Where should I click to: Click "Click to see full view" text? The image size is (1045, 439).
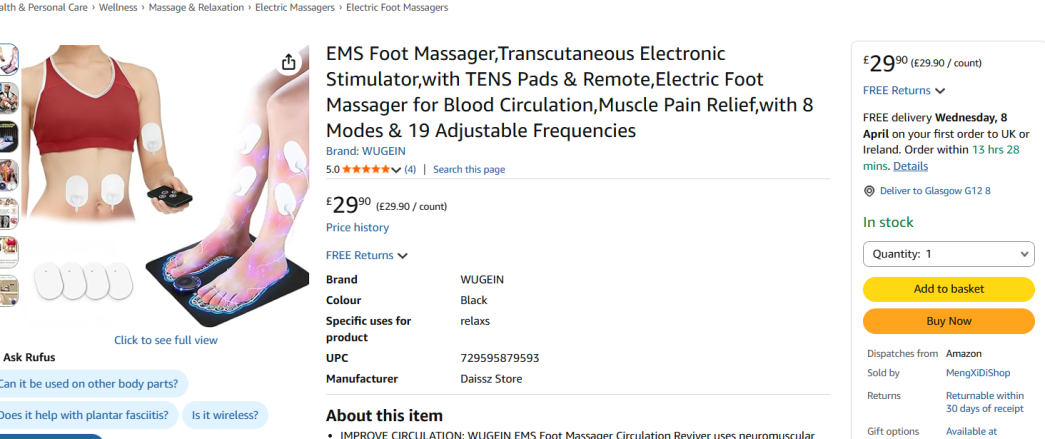click(x=165, y=340)
